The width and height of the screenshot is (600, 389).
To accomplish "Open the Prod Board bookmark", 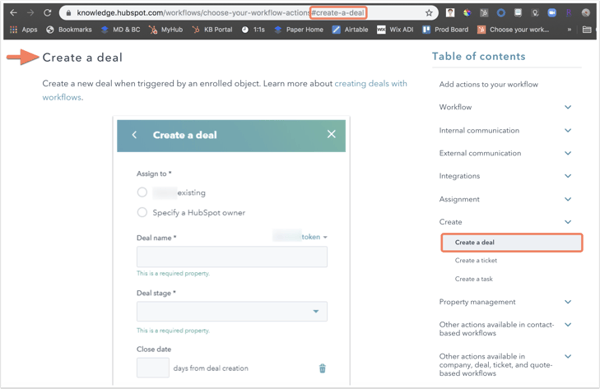I will [x=445, y=29].
